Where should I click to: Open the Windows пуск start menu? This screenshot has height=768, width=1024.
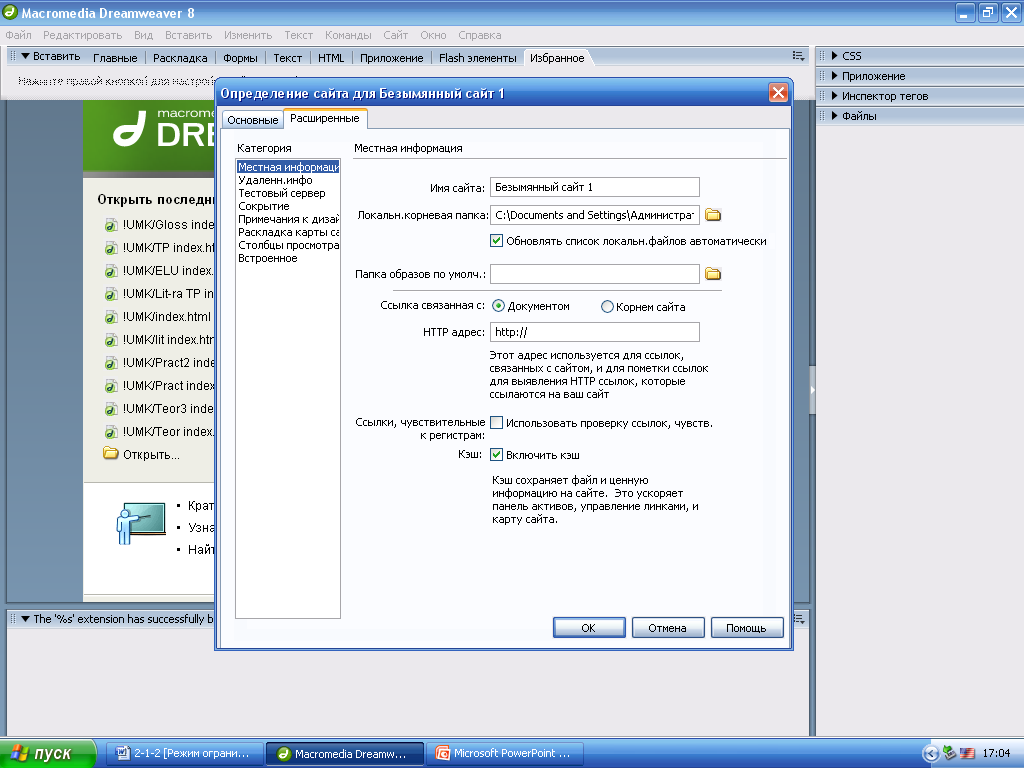[x=47, y=753]
